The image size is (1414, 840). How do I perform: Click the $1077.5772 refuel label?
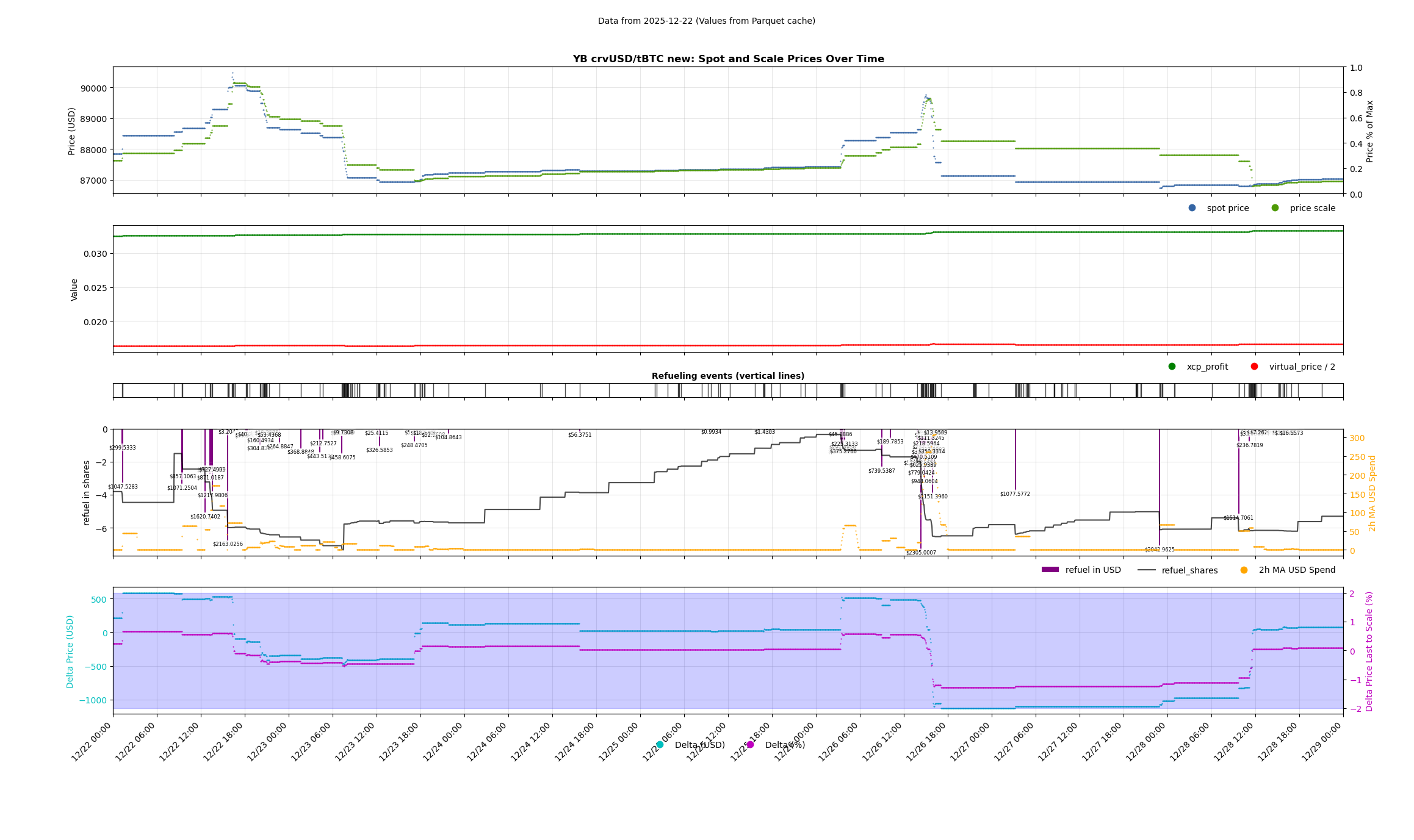click(1014, 494)
